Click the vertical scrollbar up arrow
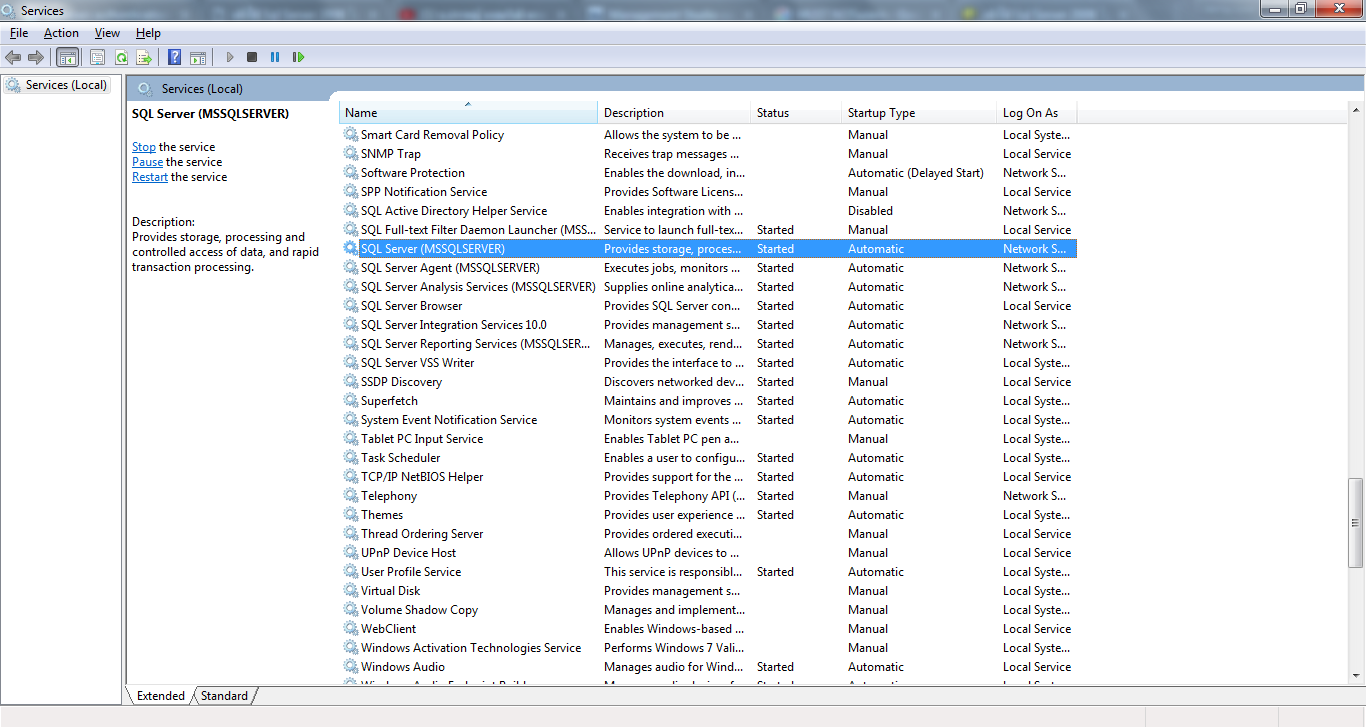The width and height of the screenshot is (1366, 728). point(1355,109)
